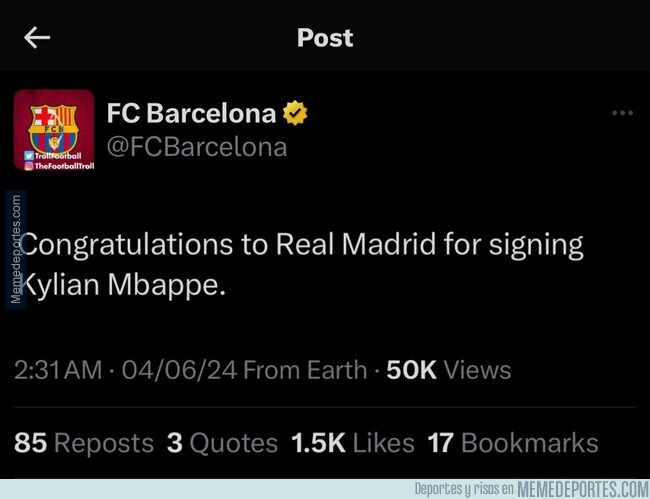Open the three-dot more options menu
The width and height of the screenshot is (650, 499).
tap(622, 113)
